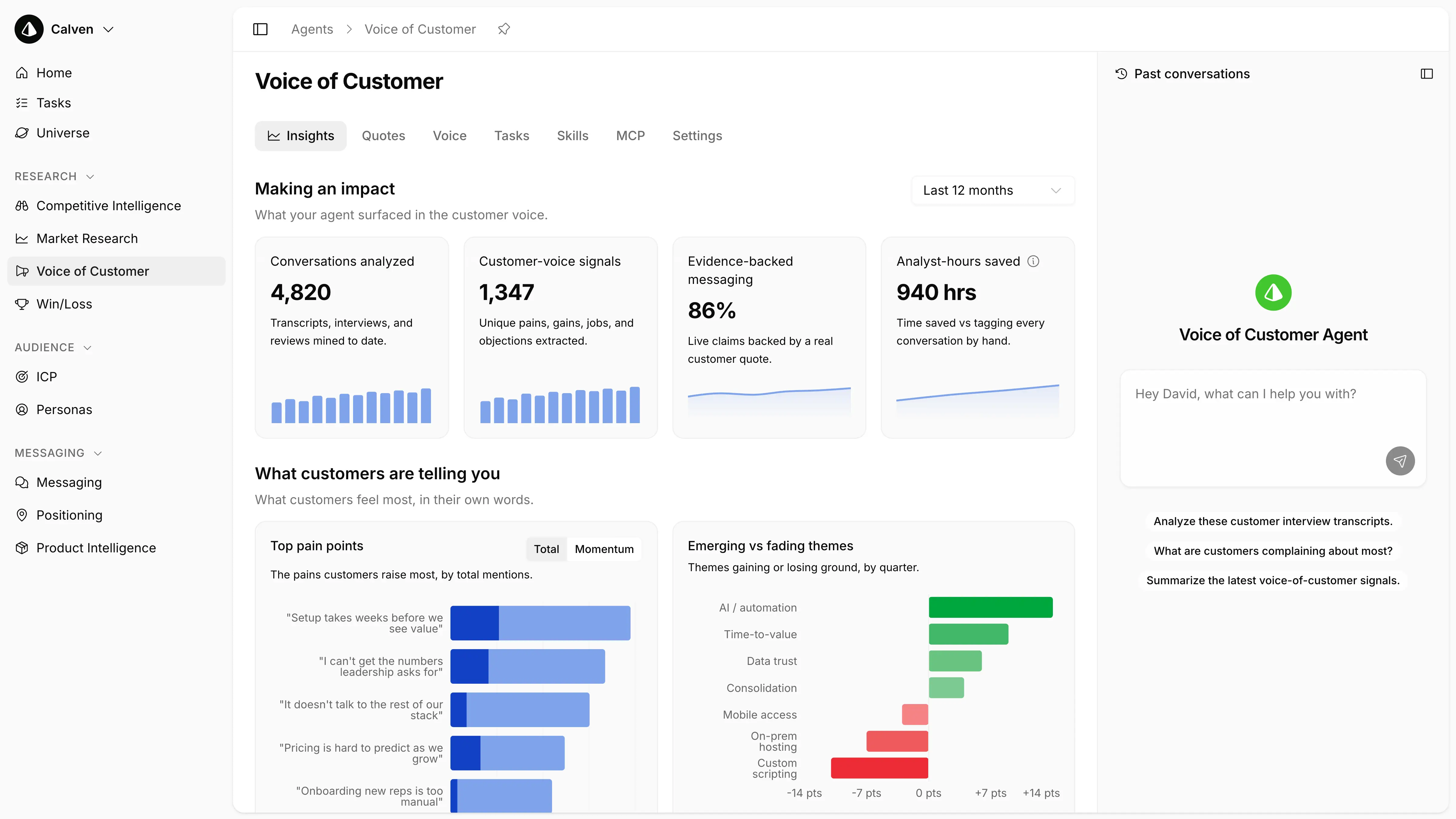The height and width of the screenshot is (819, 1456).
Task: Choose 'Summarize the latest voice-of-customer signals' suggestion
Action: pos(1273,581)
